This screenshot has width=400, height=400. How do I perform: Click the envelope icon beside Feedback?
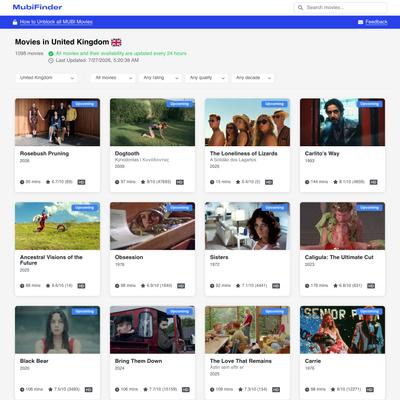click(x=360, y=22)
